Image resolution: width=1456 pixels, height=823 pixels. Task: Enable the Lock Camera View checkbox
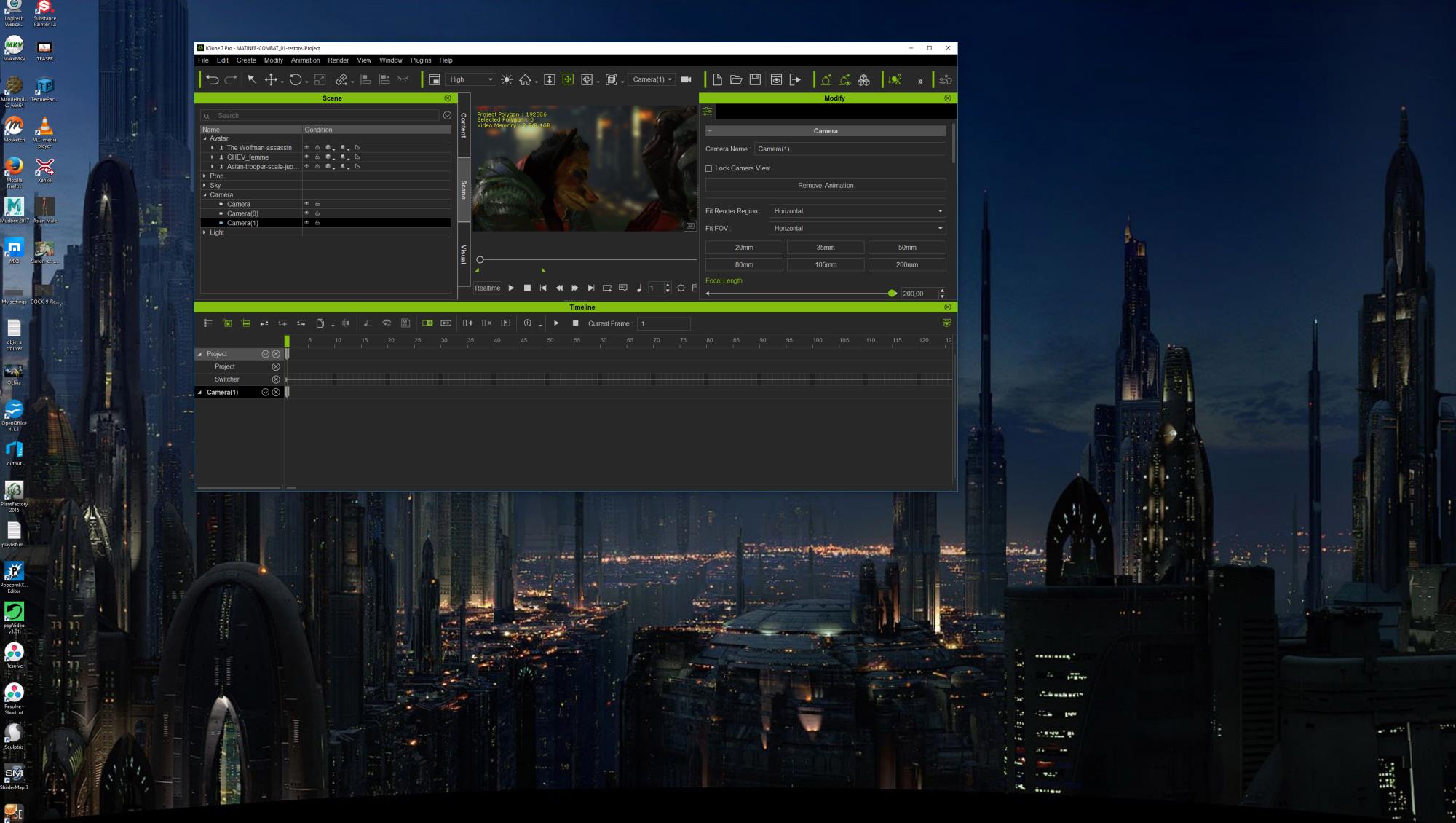click(708, 168)
